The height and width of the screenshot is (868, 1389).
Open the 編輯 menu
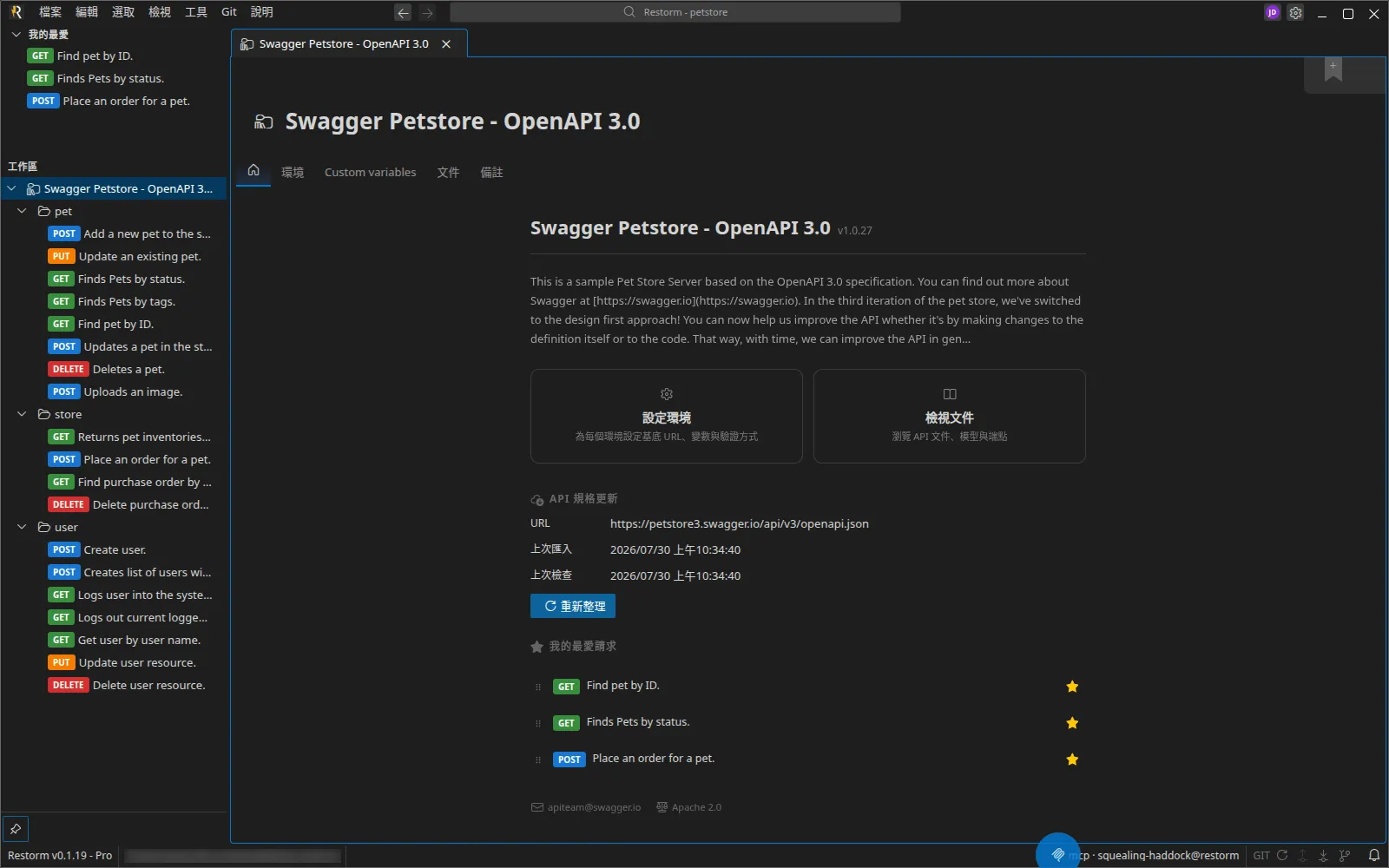87,12
